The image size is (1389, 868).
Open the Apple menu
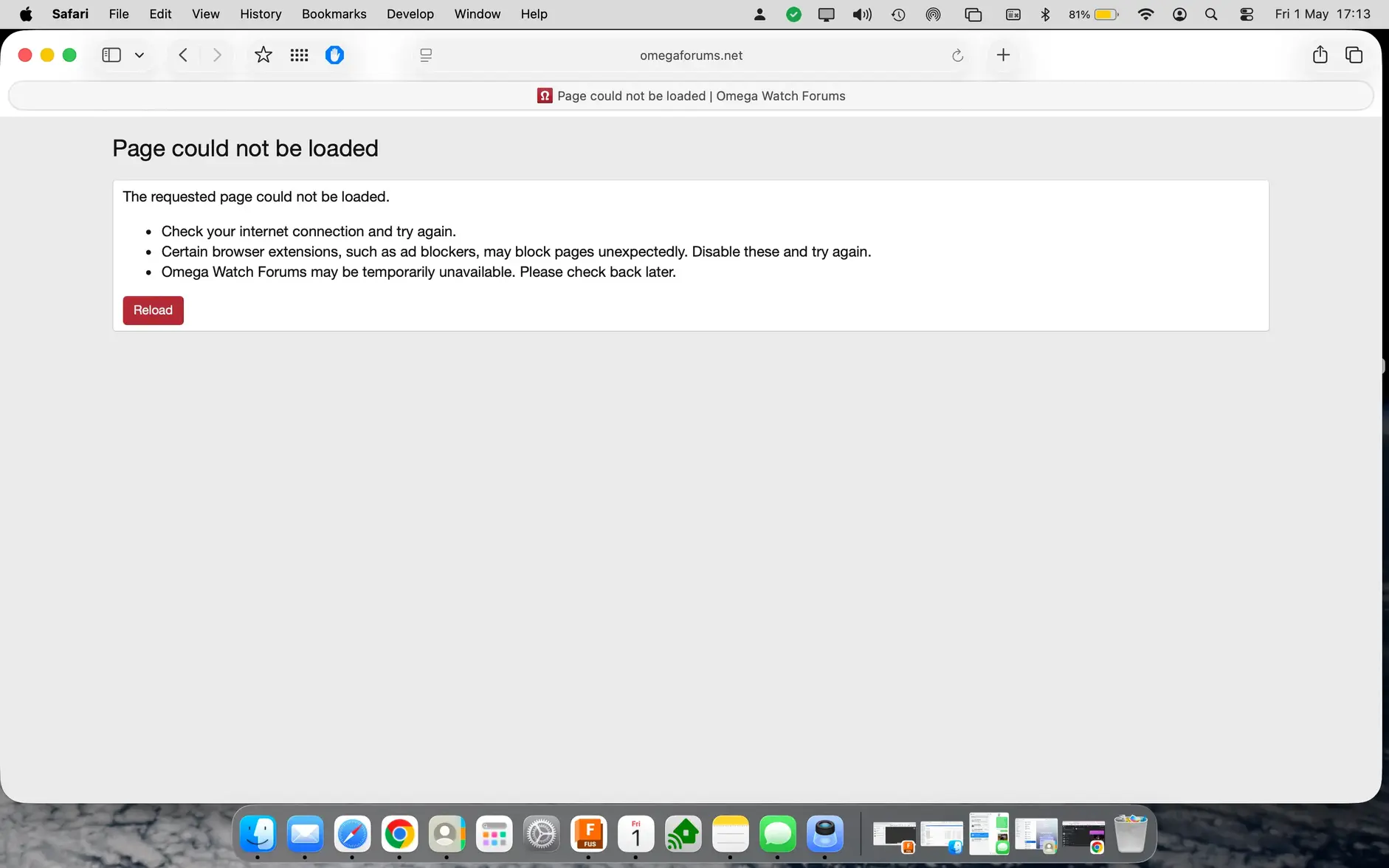coord(26,14)
